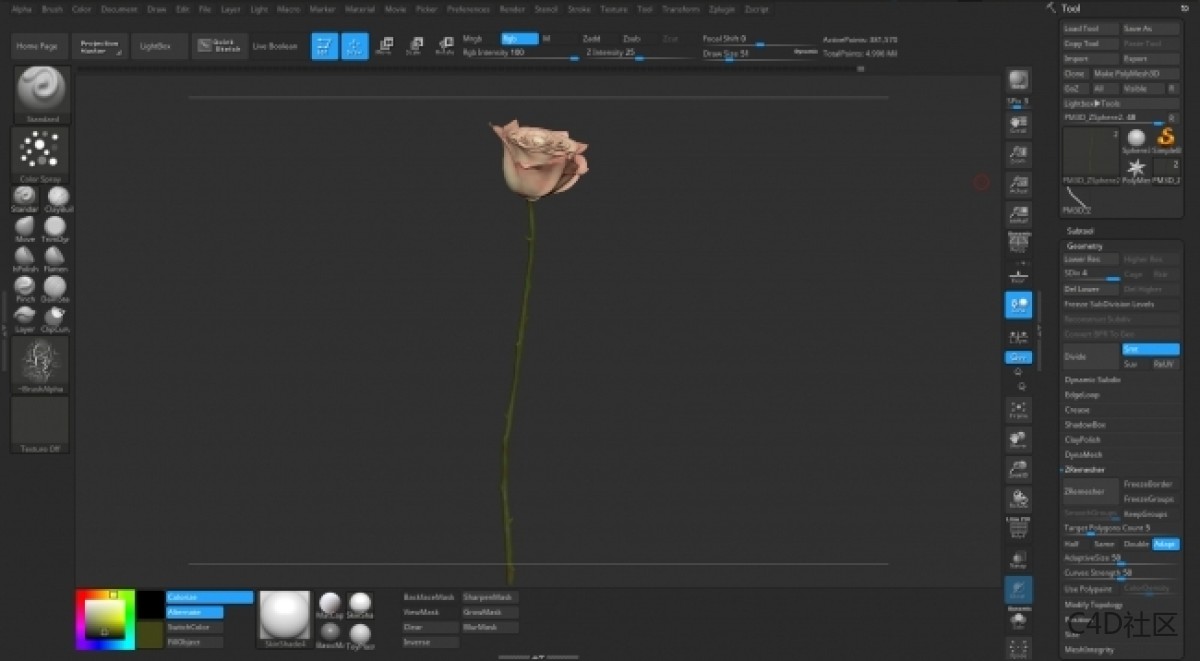Open the Standard brush thumbnail
The image size is (1200, 661).
41,90
